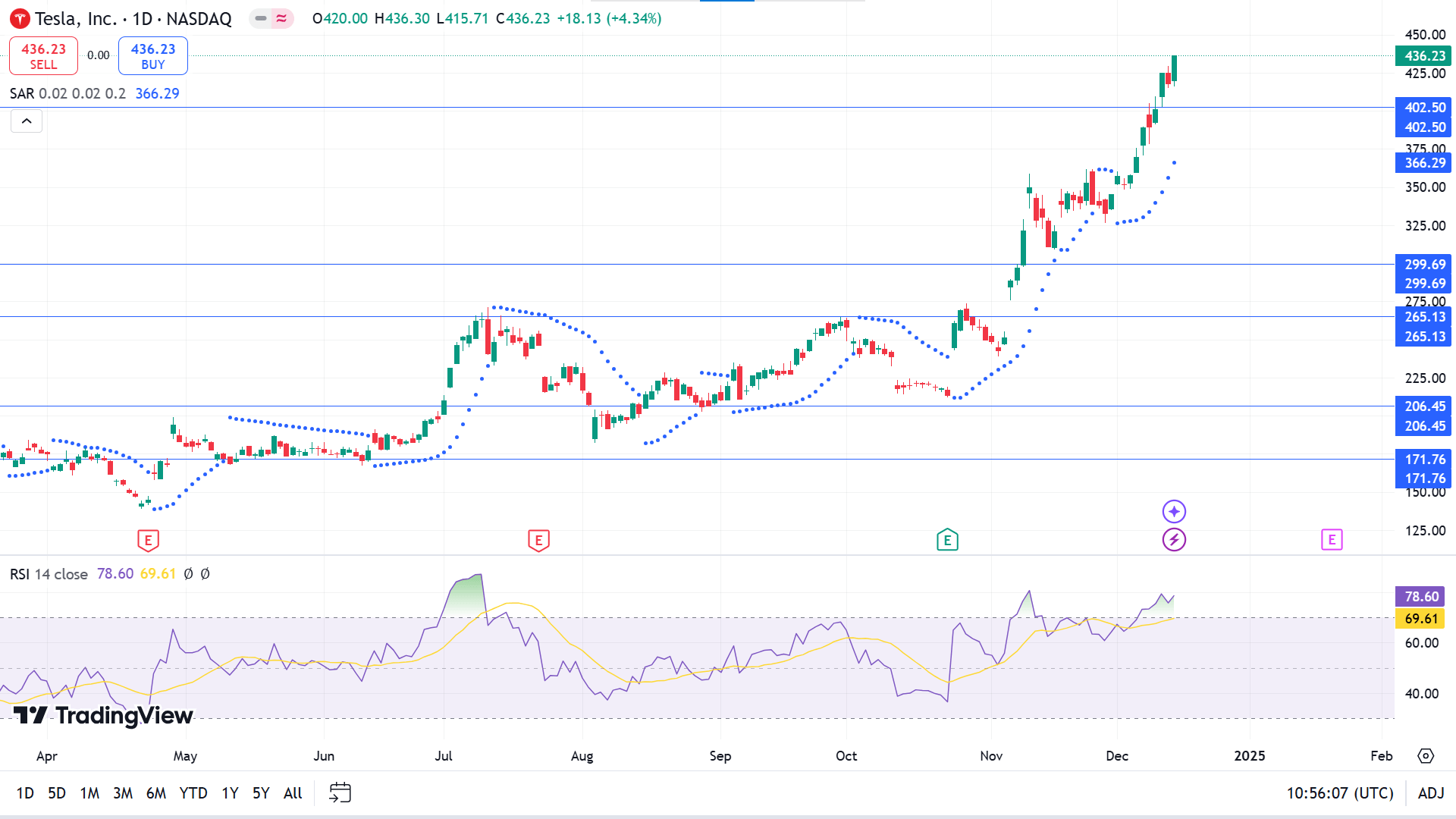
Task: Click the purple sparkle event icon
Action: (1174, 512)
